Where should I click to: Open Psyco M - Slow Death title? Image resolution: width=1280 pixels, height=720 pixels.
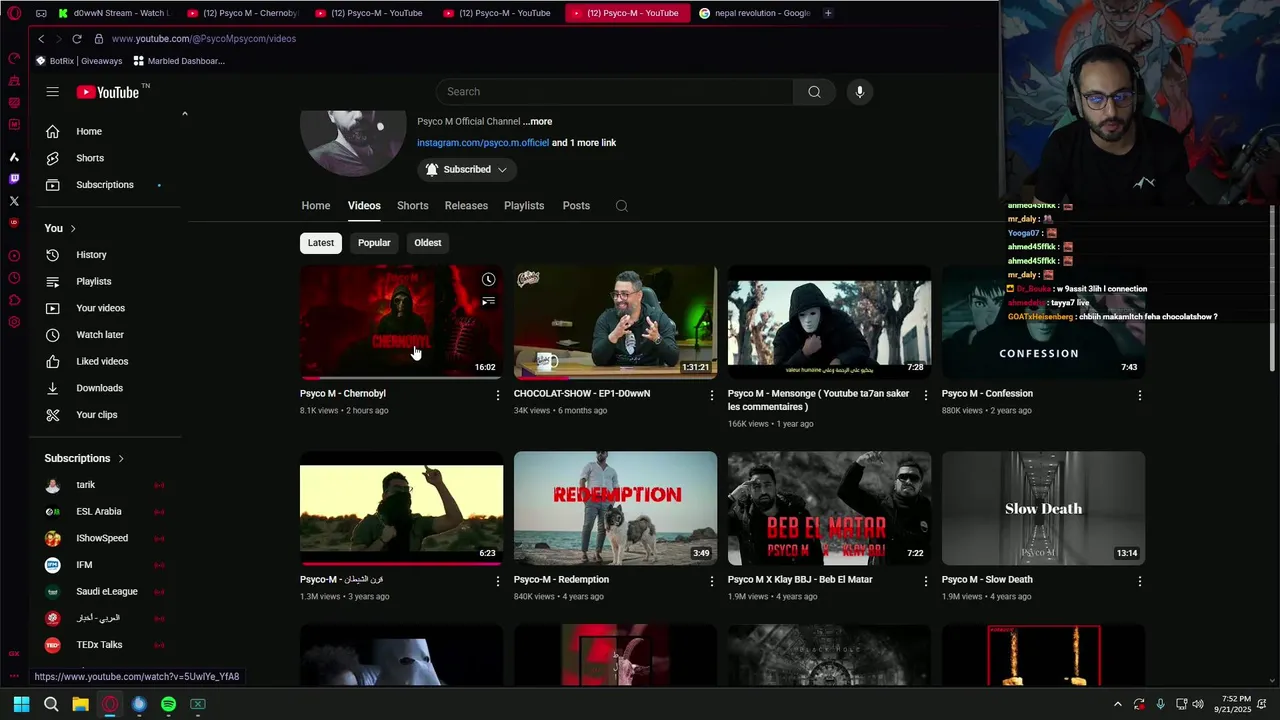[987, 580]
